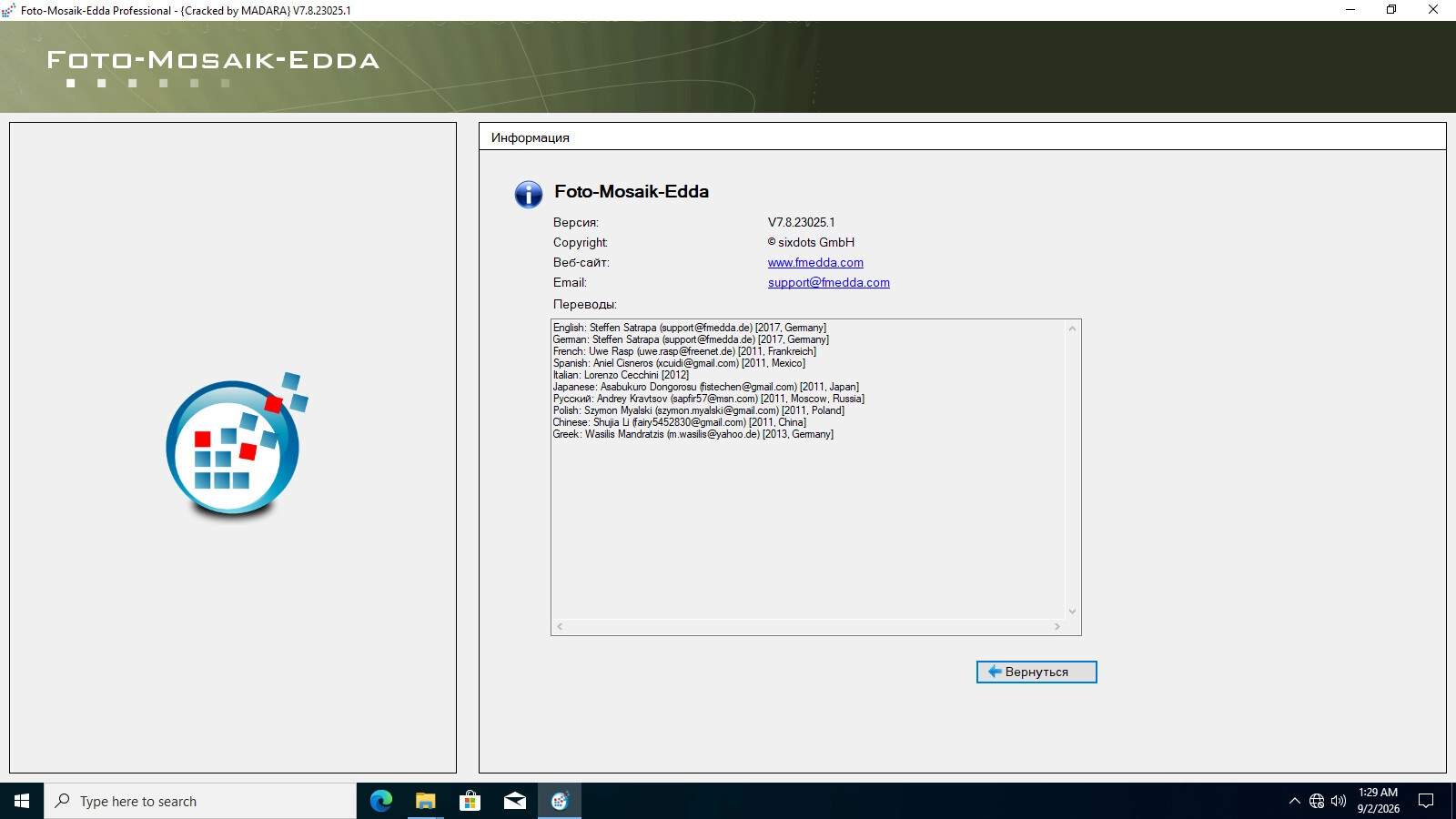The height and width of the screenshot is (819, 1456).
Task: Open the Mail app from the taskbar
Action: (514, 801)
